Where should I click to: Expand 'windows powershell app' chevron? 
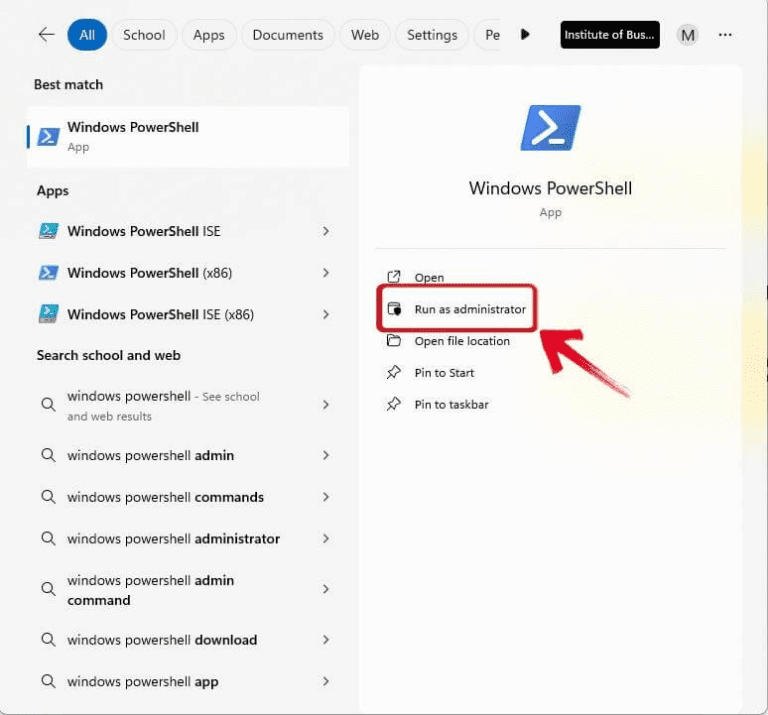326,682
